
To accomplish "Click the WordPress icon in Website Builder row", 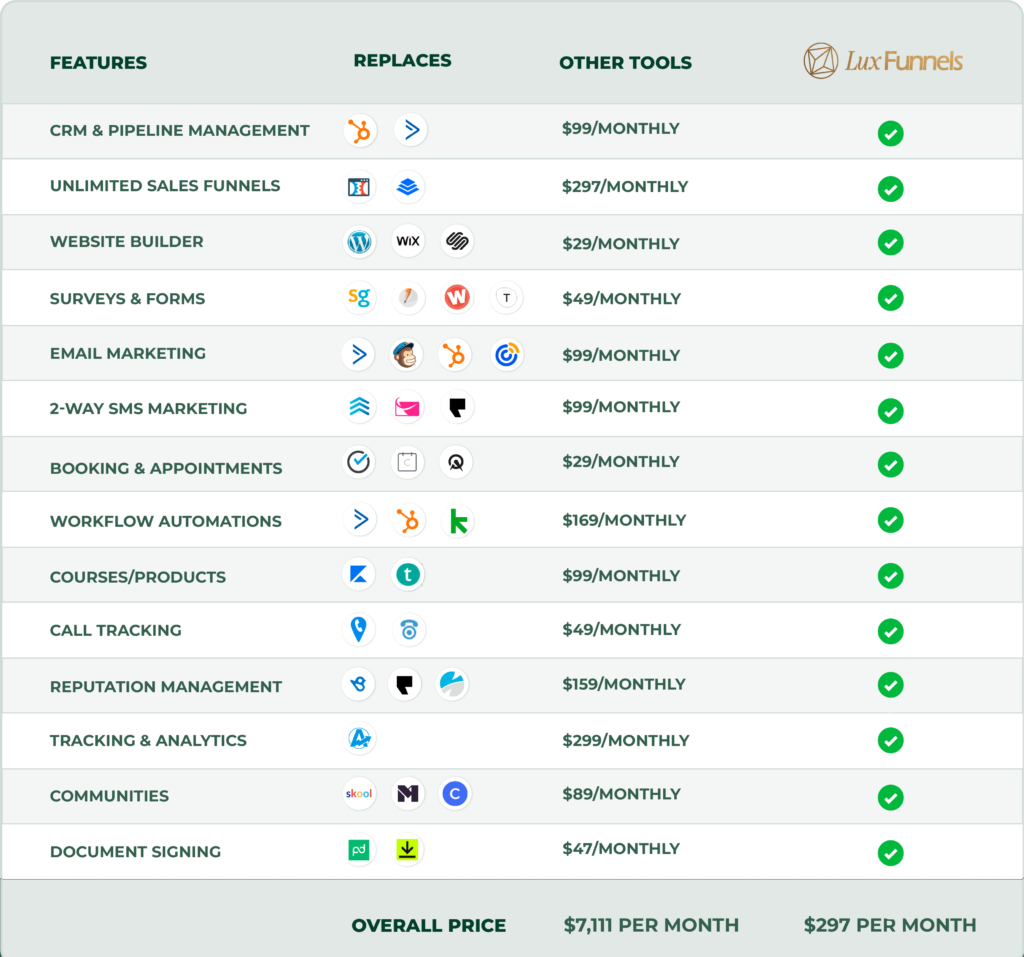I will click(359, 241).
